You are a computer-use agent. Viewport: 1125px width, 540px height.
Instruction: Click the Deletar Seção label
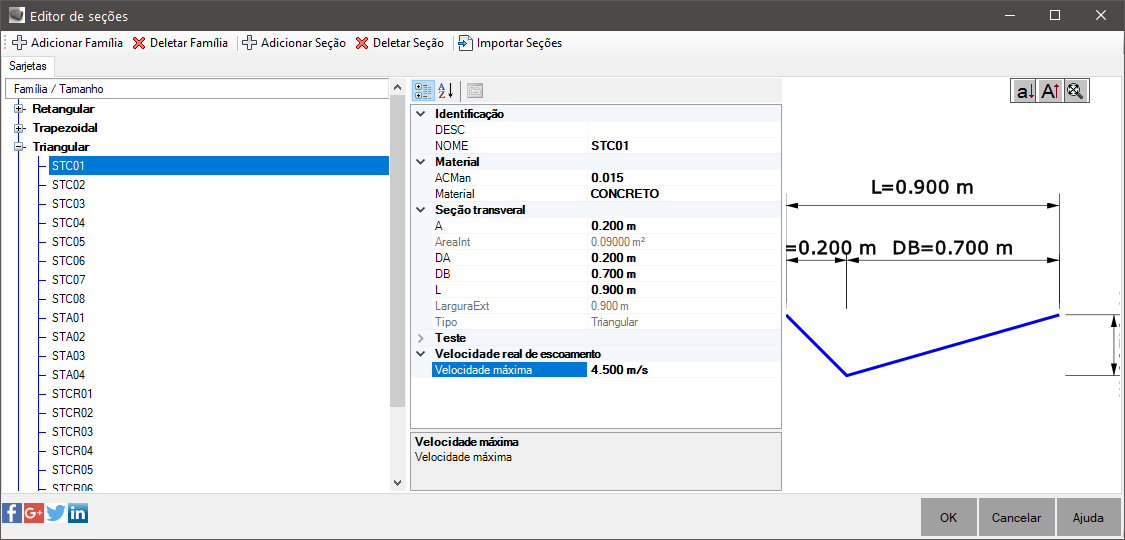click(x=408, y=43)
